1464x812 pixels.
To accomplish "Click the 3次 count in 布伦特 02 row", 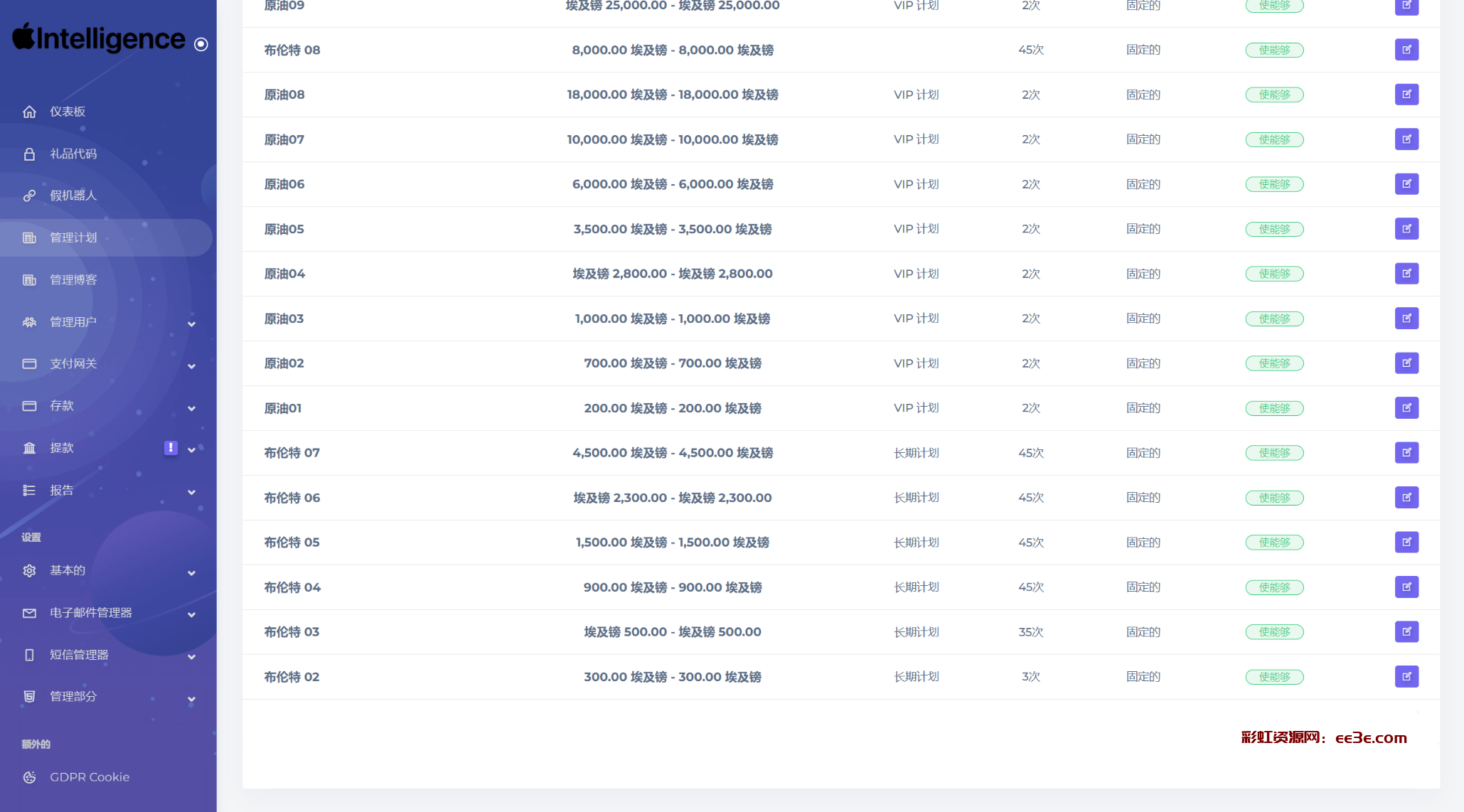I will pyautogui.click(x=1031, y=677).
